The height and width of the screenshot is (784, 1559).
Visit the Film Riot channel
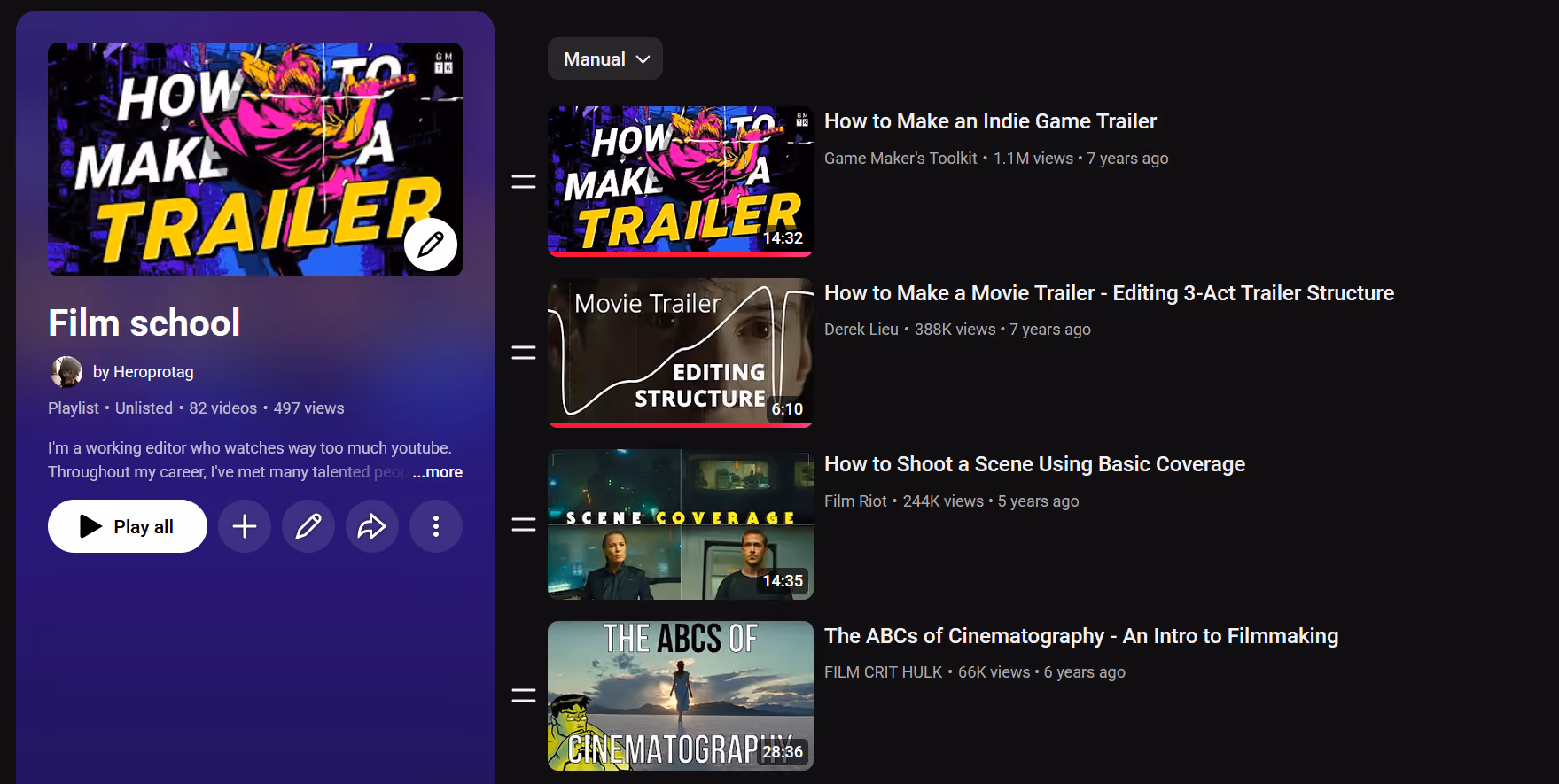pyautogui.click(x=855, y=501)
